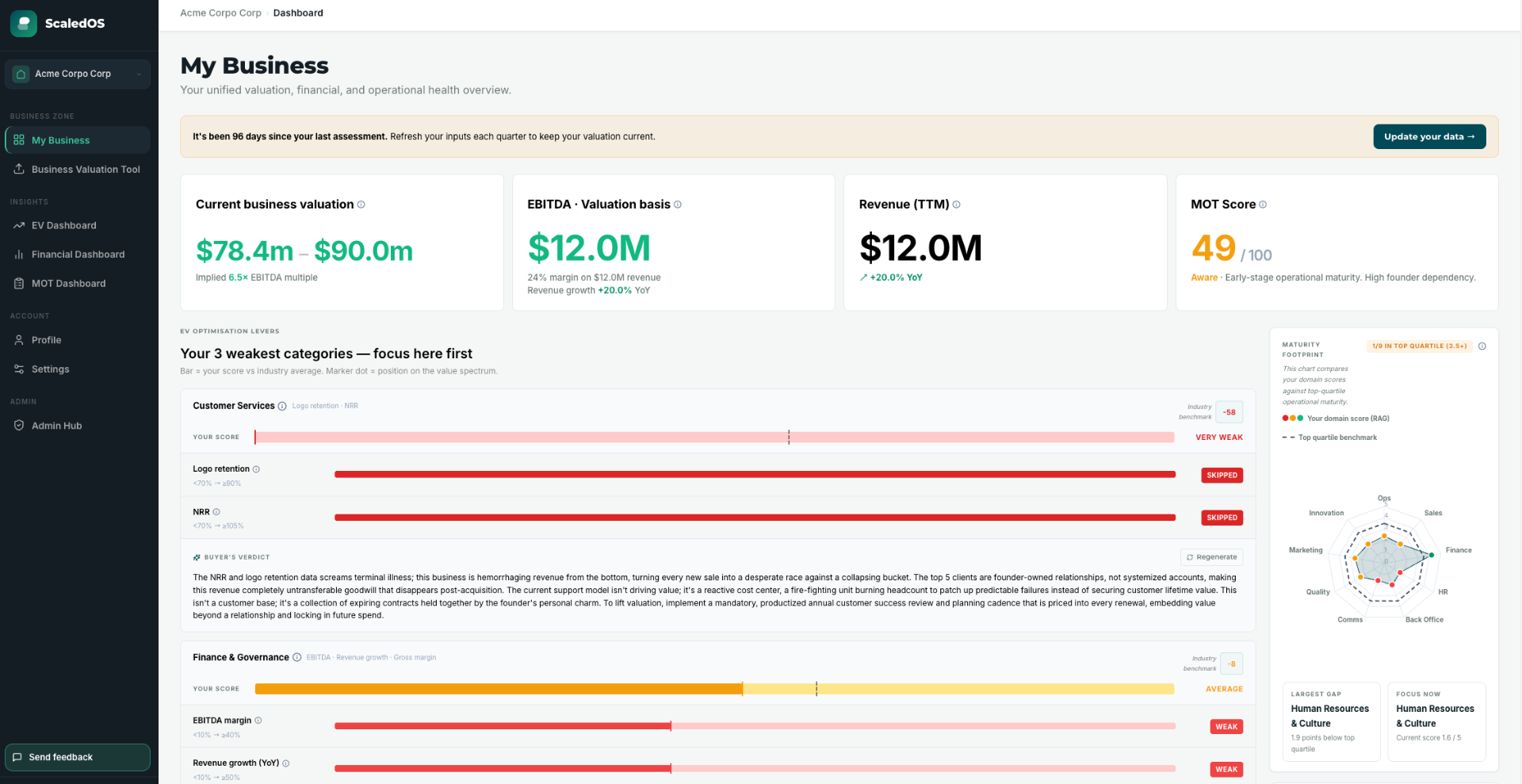The width and height of the screenshot is (1522, 784).
Task: Click the Acme Corpo Corp breadcrumb link
Action: 220,13
